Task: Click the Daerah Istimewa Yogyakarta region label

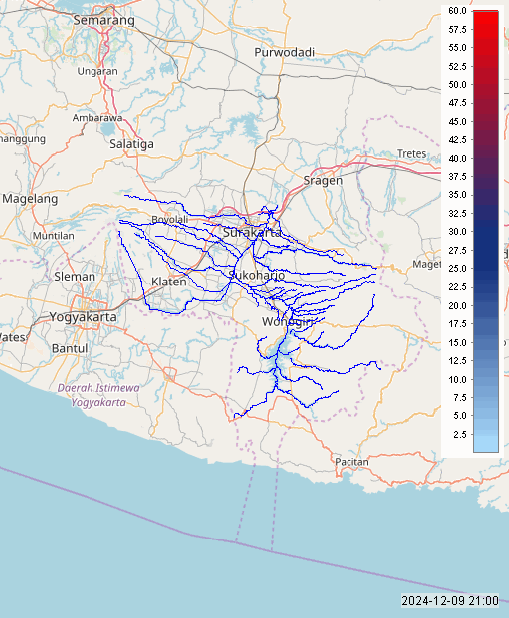Action: (99, 395)
